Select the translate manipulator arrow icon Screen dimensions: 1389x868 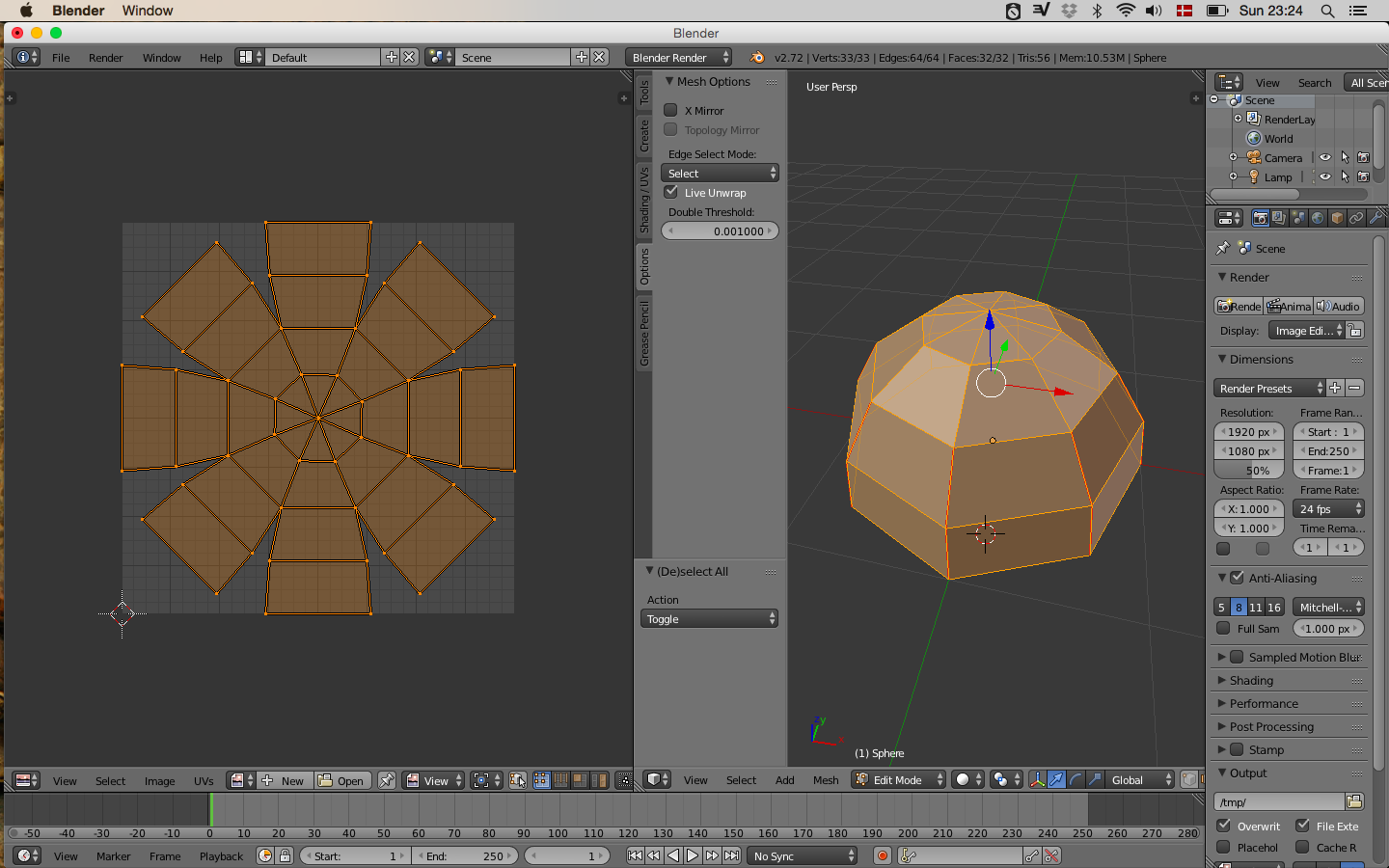click(1056, 779)
